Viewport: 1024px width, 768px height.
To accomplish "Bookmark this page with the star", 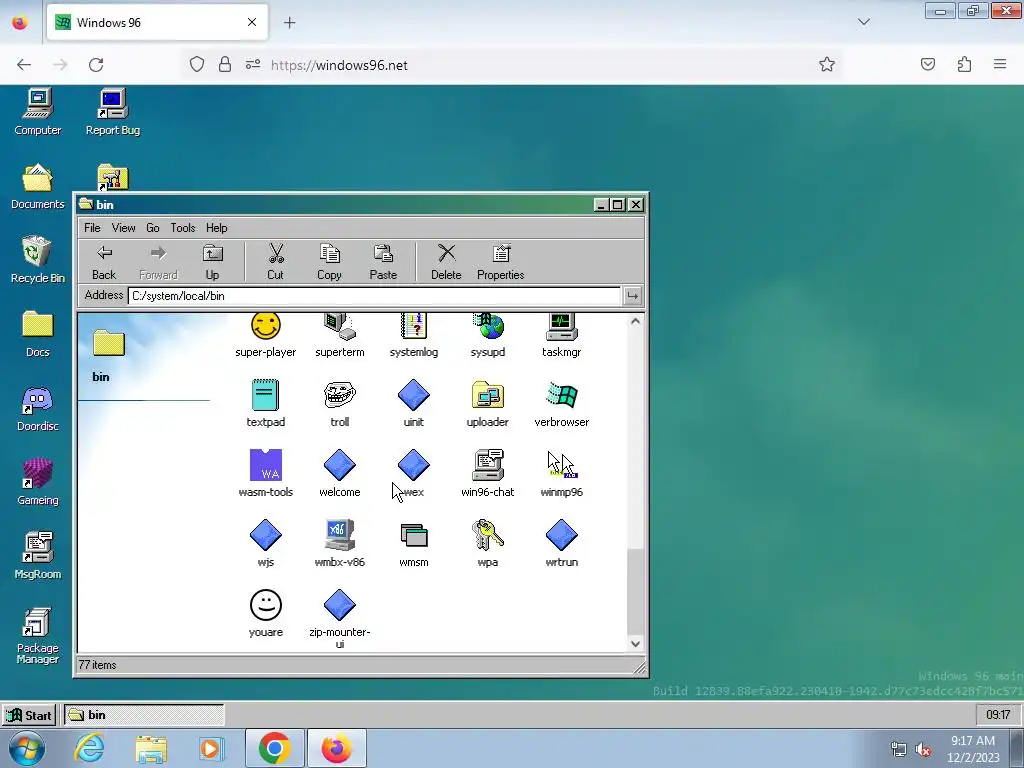I will pos(827,65).
